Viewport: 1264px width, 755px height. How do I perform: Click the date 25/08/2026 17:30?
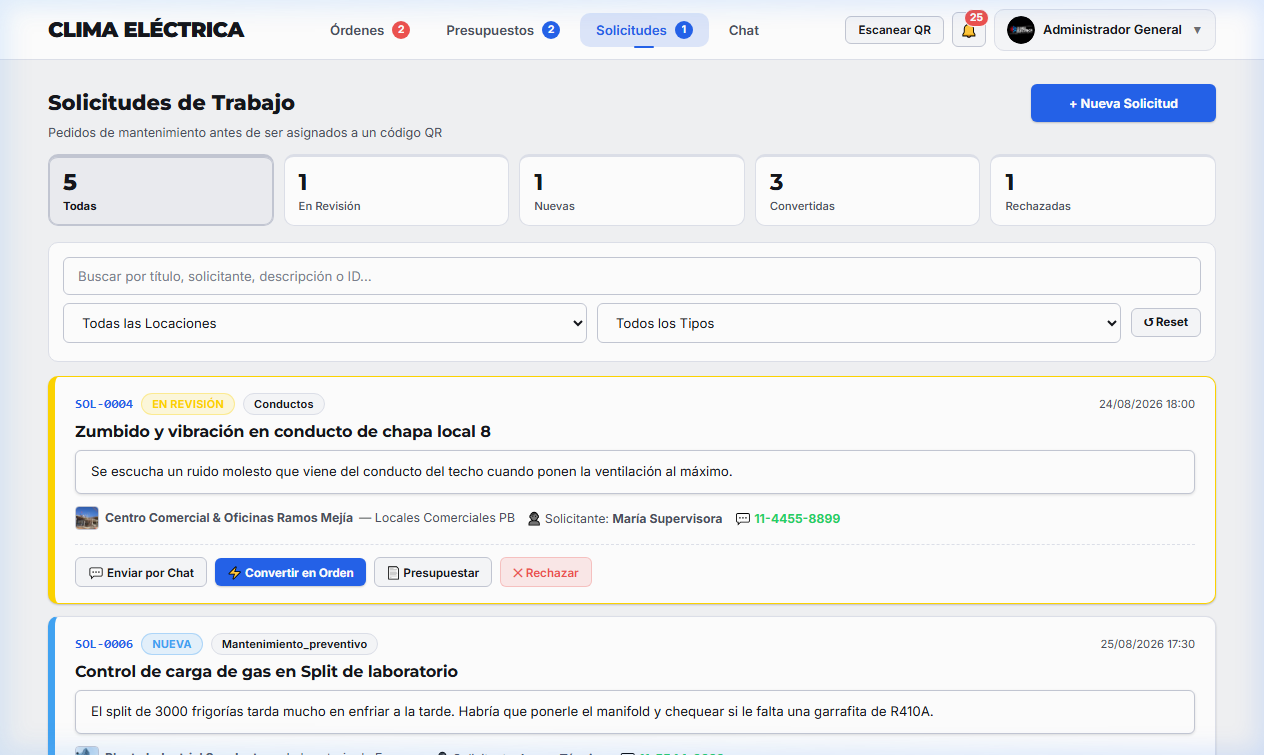(x=1148, y=644)
